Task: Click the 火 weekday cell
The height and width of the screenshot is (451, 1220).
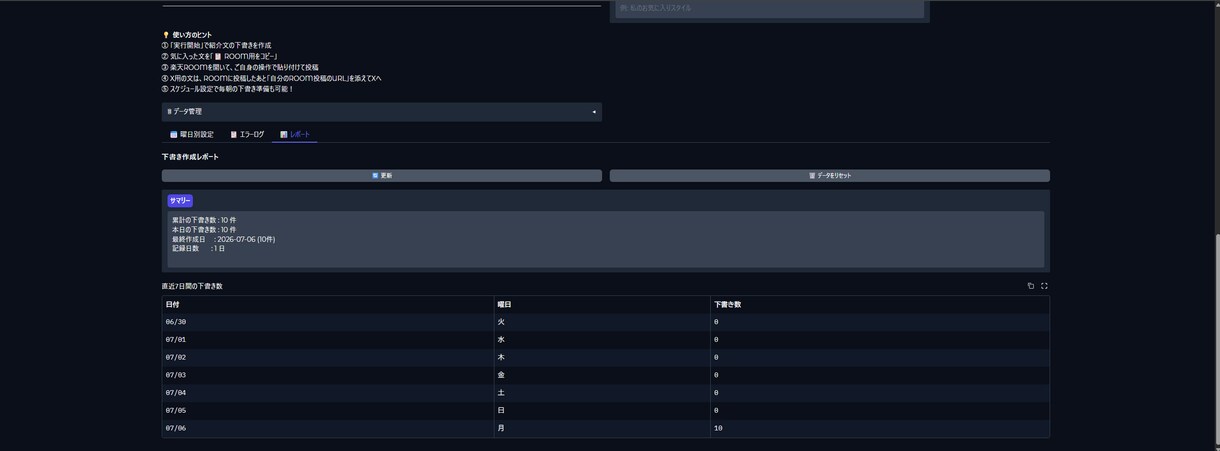Action: [602, 322]
